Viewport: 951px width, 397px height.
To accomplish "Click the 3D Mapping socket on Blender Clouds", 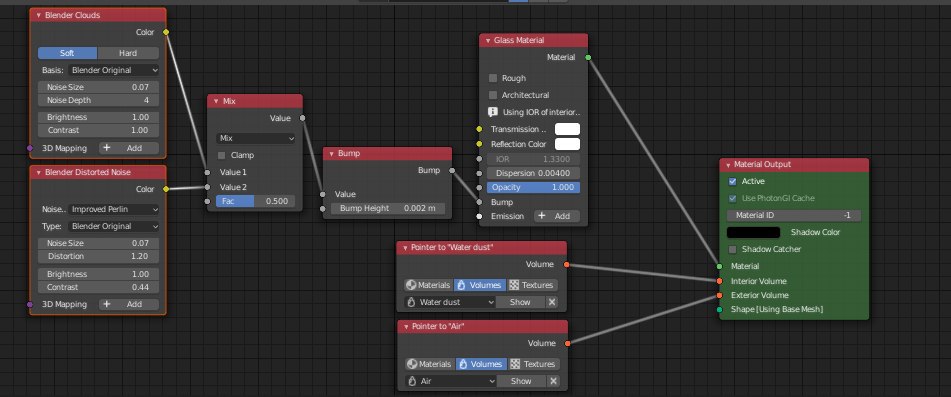I will tap(30, 148).
